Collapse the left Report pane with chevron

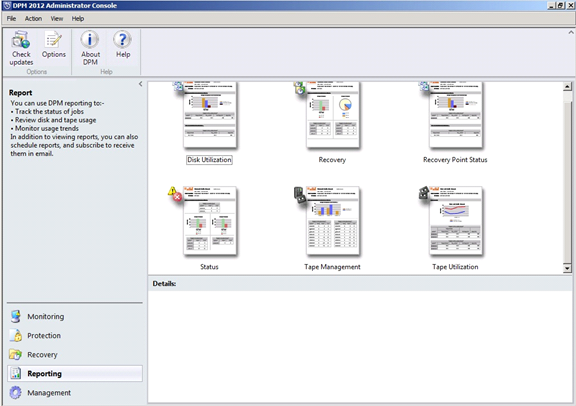point(140,84)
